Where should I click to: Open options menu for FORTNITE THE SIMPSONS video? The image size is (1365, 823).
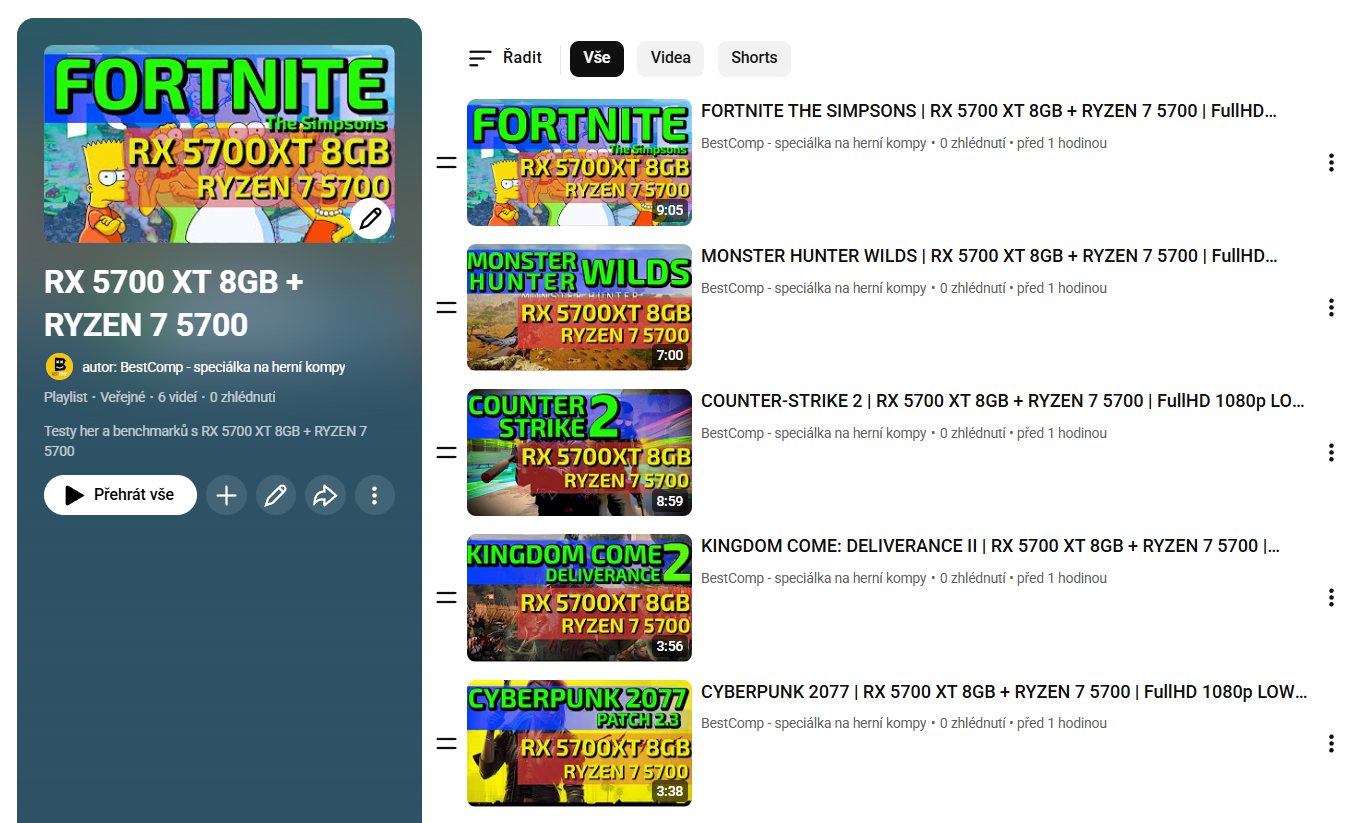(x=1331, y=162)
